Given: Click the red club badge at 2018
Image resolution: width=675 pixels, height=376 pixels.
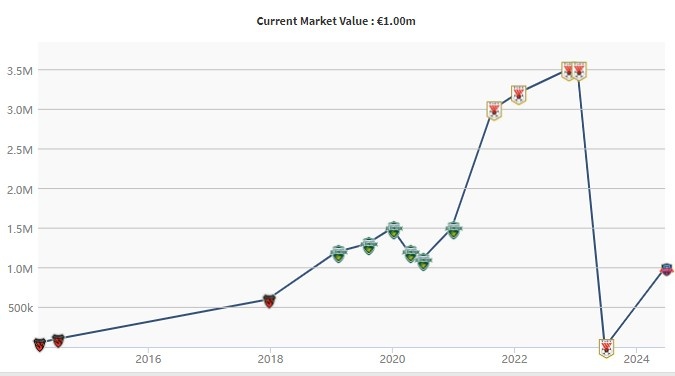Looking at the screenshot, I should [x=269, y=301].
